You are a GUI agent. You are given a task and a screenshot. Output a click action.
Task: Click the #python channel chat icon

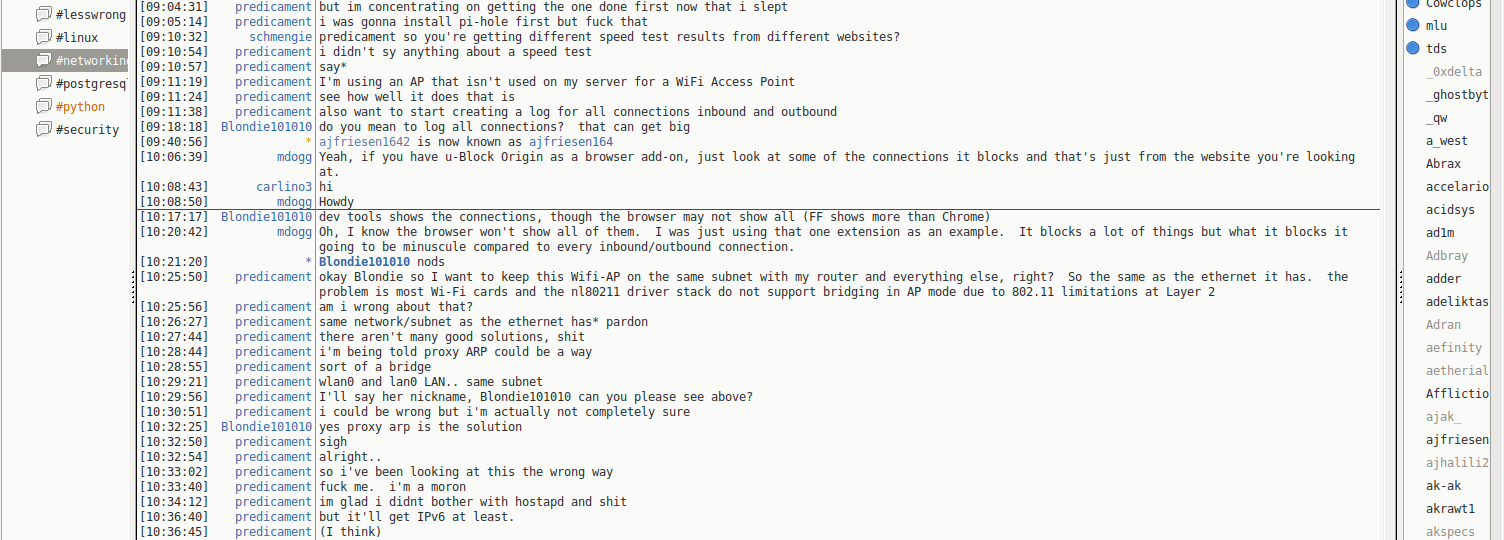pyautogui.click(x=43, y=107)
